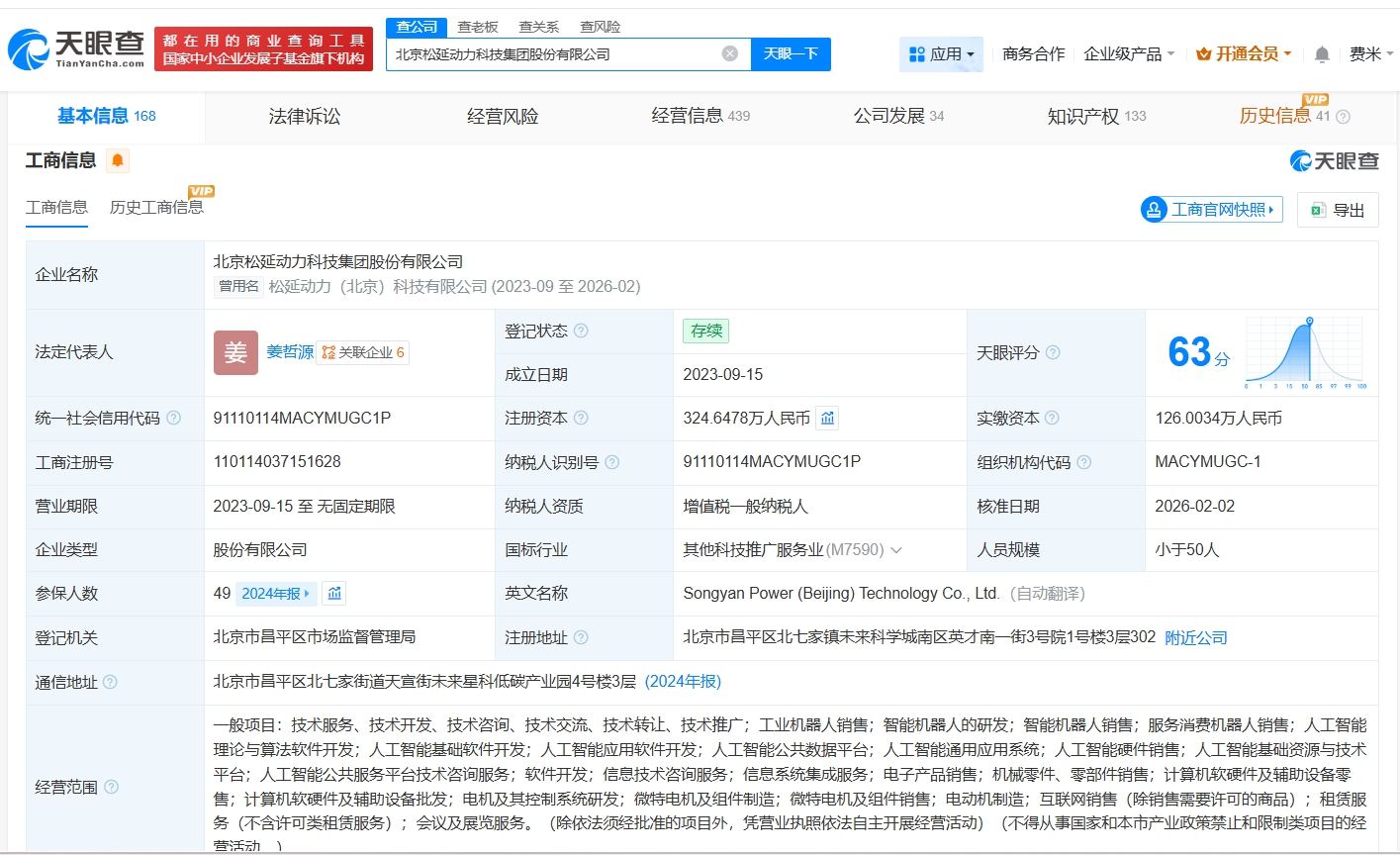Open the 开通会员 membership dropdown
The height and width of the screenshot is (855, 1400).
(1244, 54)
